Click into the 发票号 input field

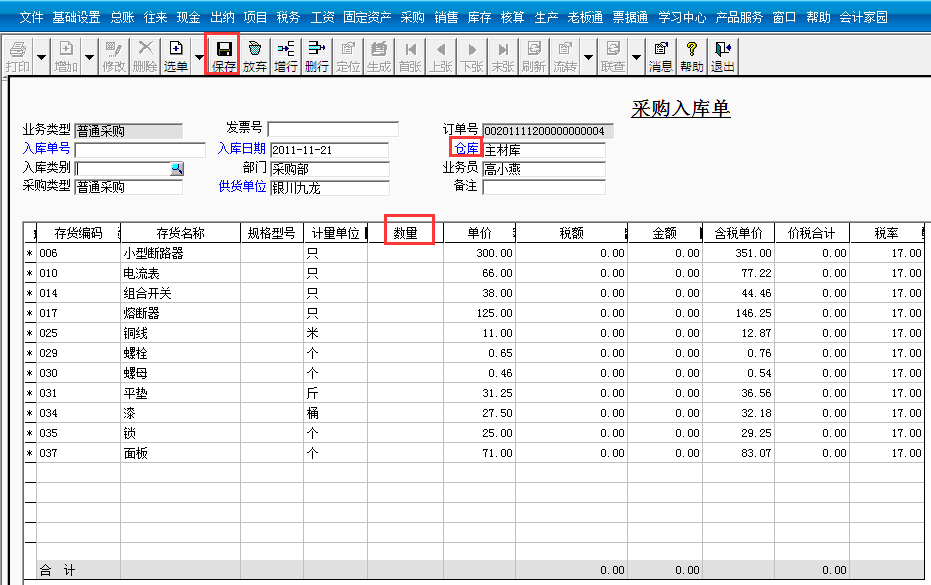point(333,129)
